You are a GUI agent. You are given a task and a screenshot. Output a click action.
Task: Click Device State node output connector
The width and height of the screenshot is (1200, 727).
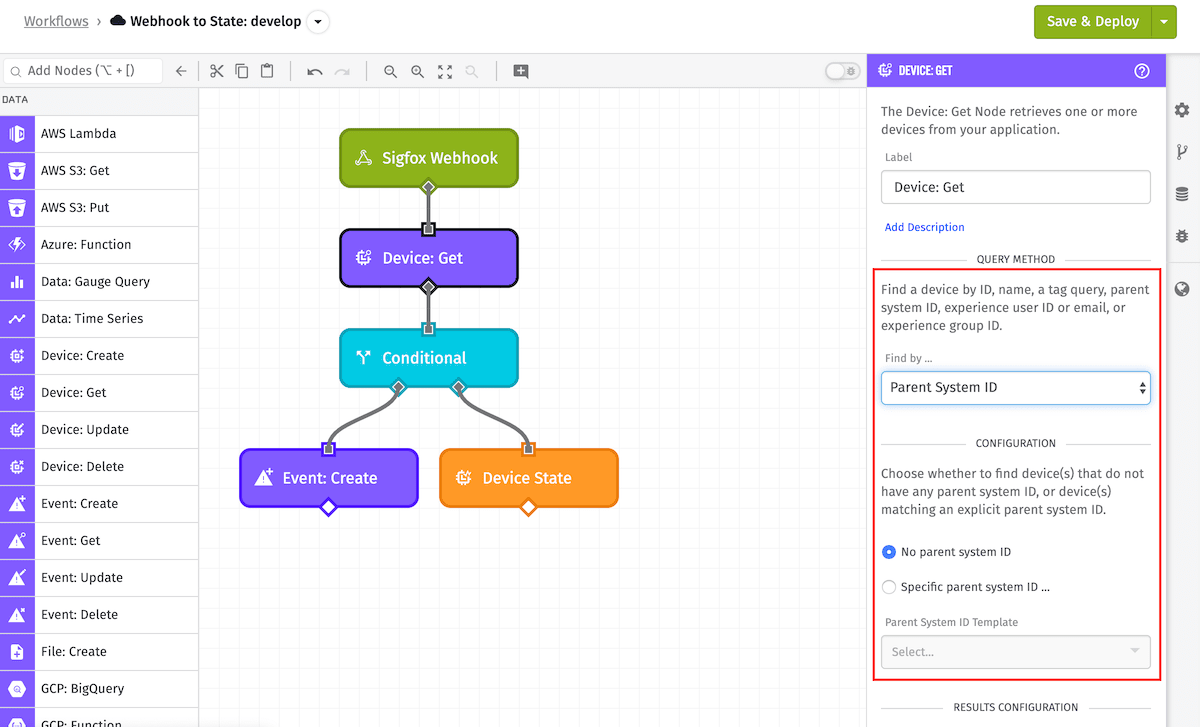point(529,508)
